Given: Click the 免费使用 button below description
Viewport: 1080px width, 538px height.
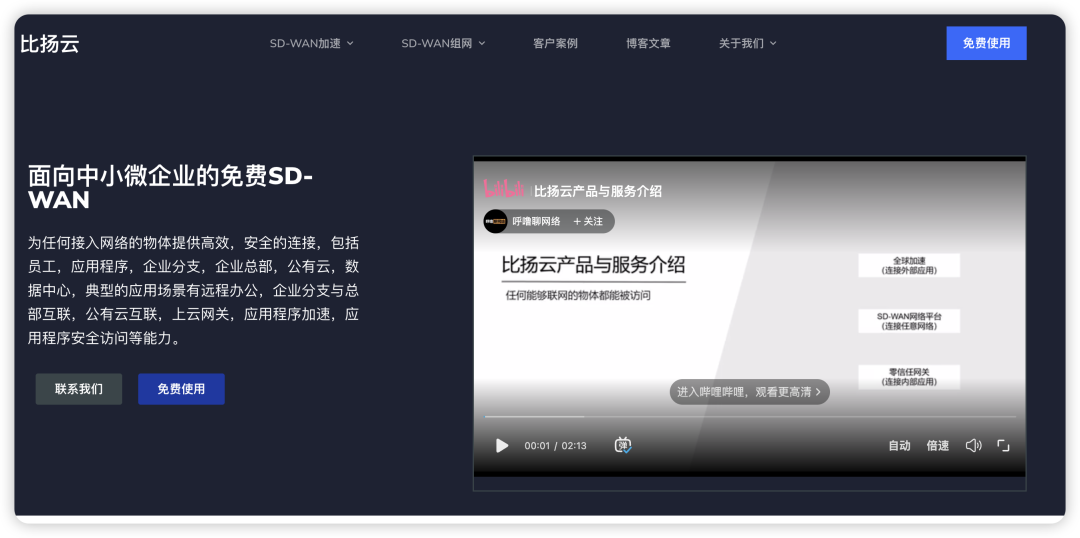Looking at the screenshot, I should coord(181,389).
